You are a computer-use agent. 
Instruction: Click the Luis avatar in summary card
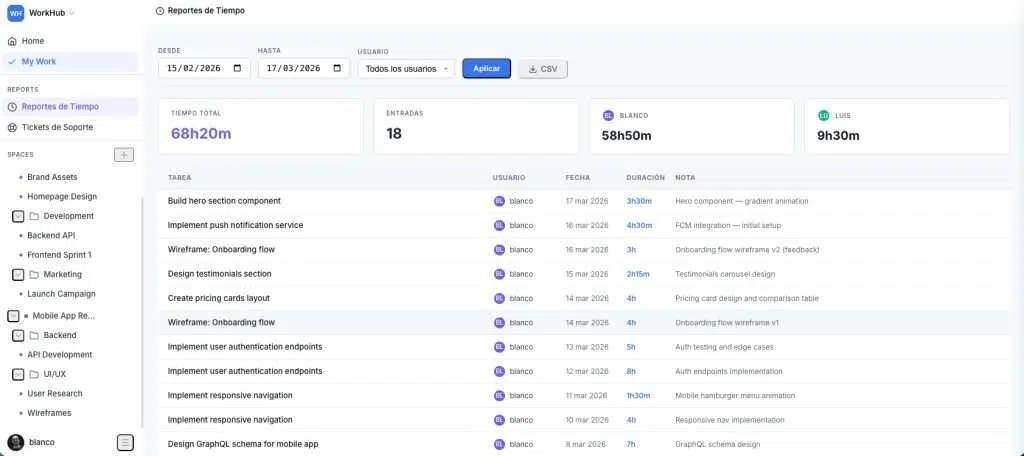click(824, 116)
